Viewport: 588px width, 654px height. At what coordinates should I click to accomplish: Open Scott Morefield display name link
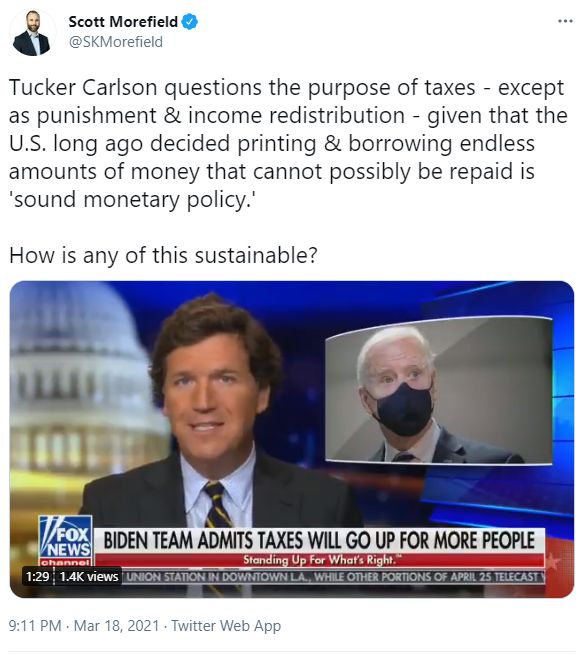click(x=123, y=22)
